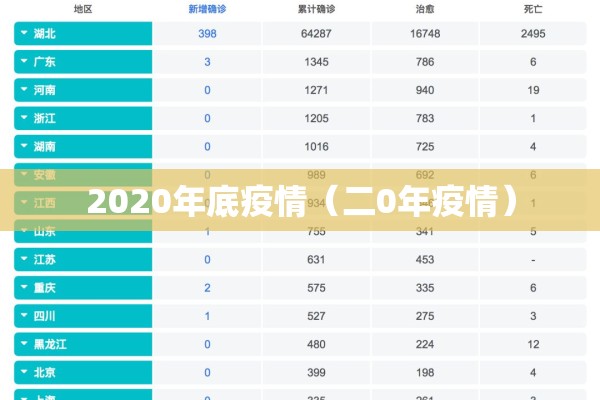Expand the 江苏 row arrow

point(24,259)
